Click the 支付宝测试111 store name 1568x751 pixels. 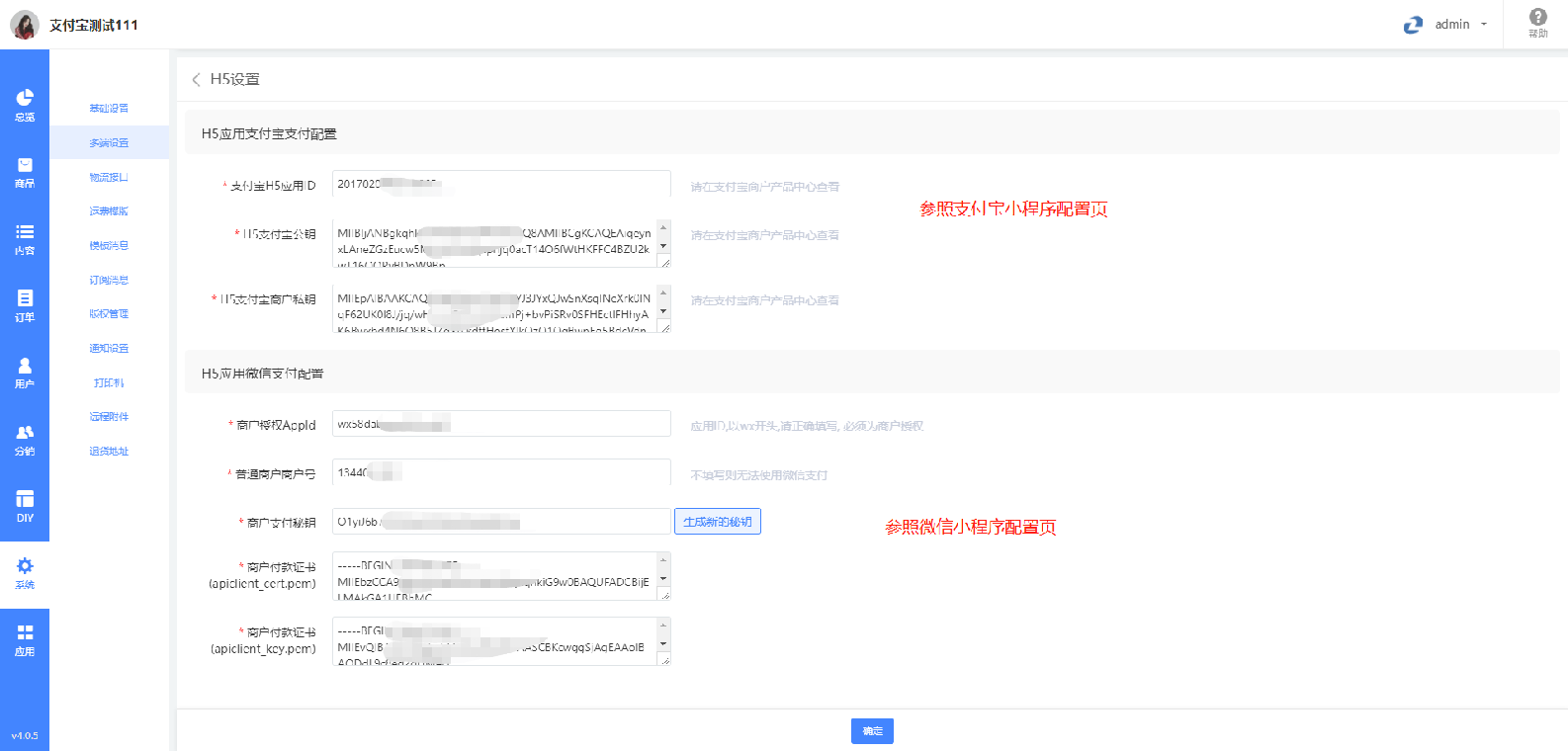(94, 25)
